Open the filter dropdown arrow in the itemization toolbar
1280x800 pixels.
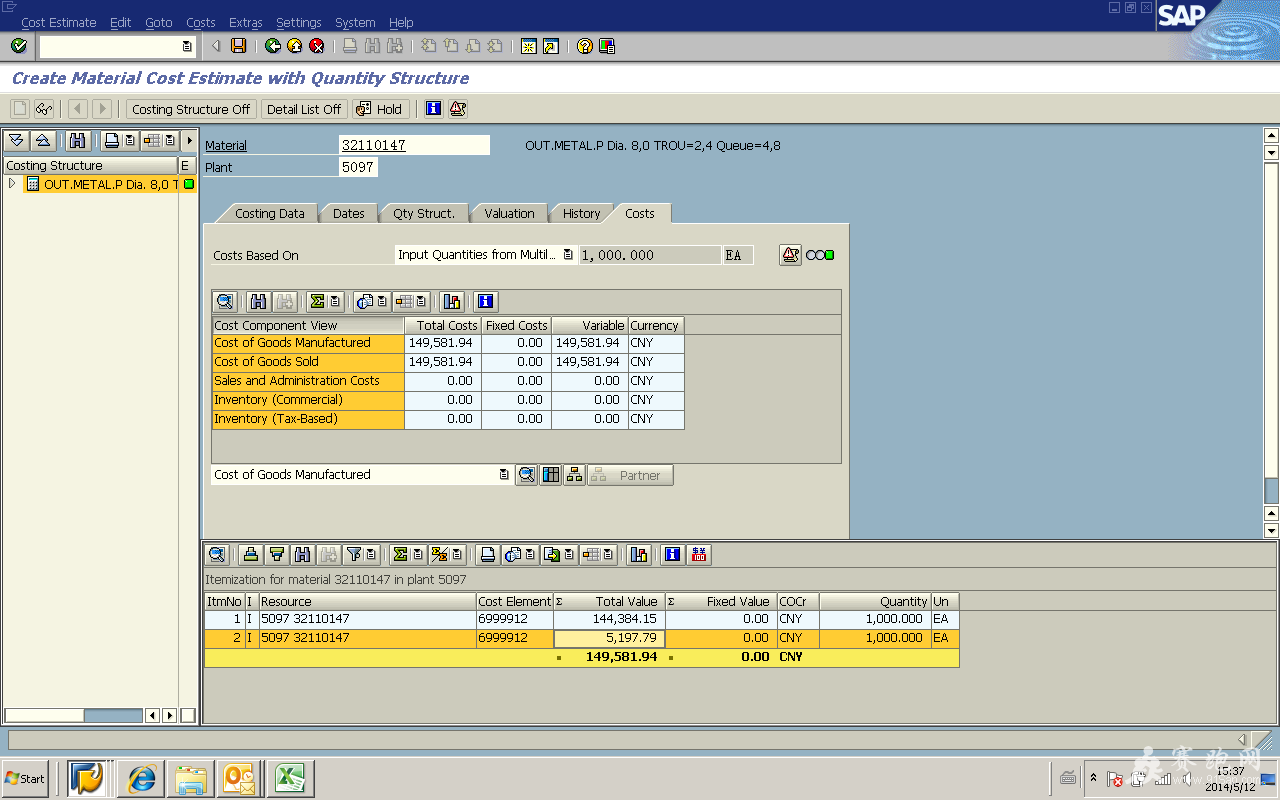371,554
